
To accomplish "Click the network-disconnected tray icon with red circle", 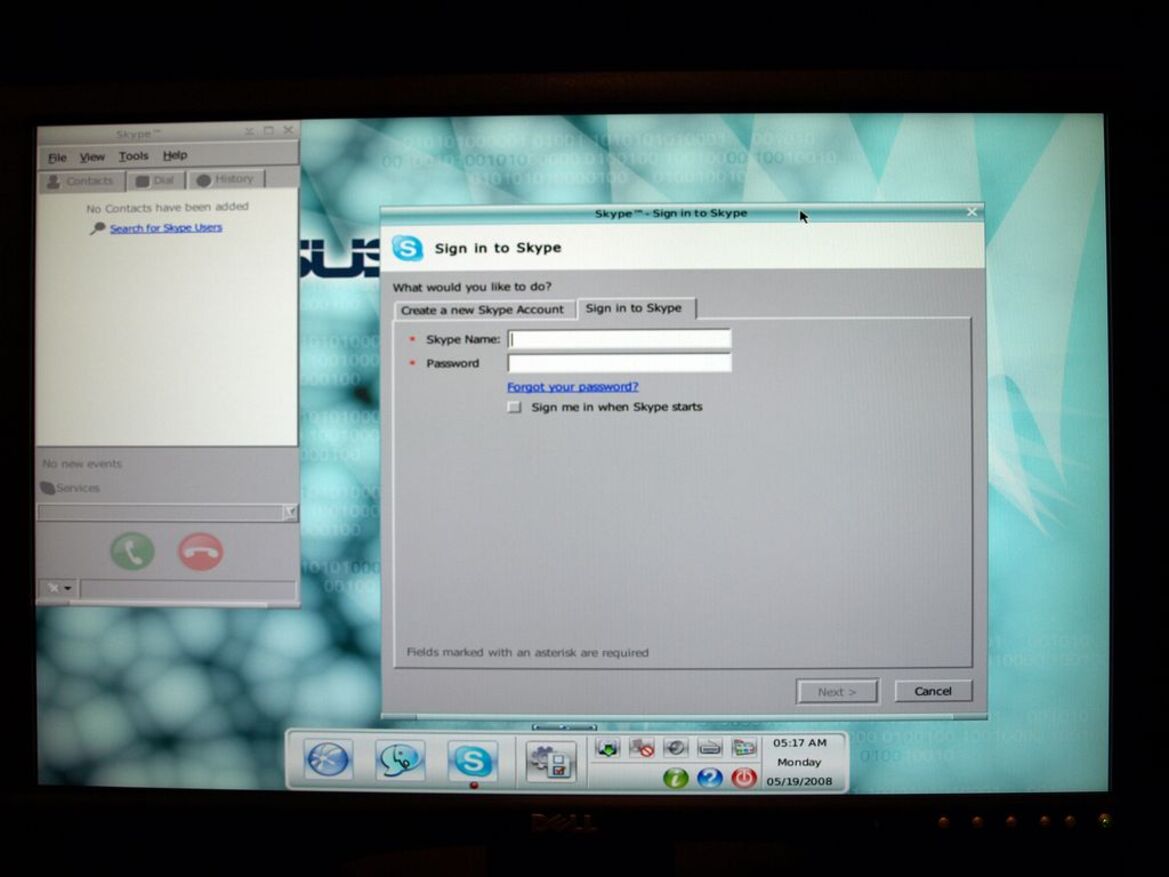I will pyautogui.click(x=641, y=747).
